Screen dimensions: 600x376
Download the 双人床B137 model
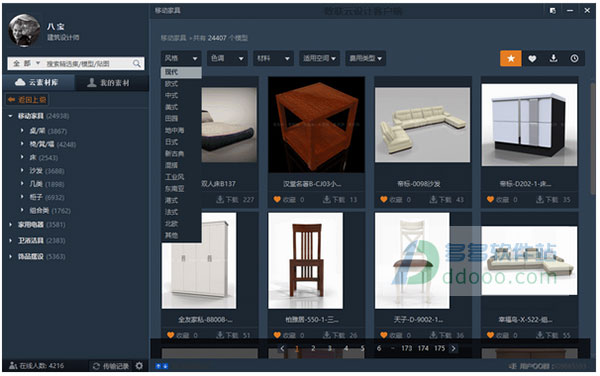(235, 199)
